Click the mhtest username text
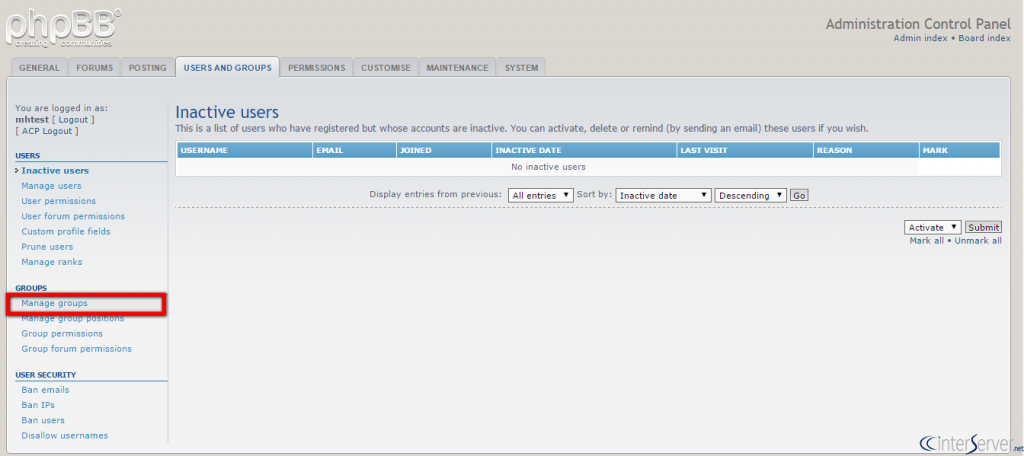The height and width of the screenshot is (456, 1024). (32, 120)
